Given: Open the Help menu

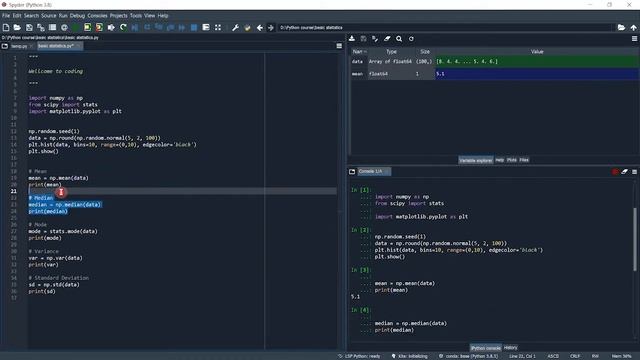Looking at the screenshot, I should [163, 16].
